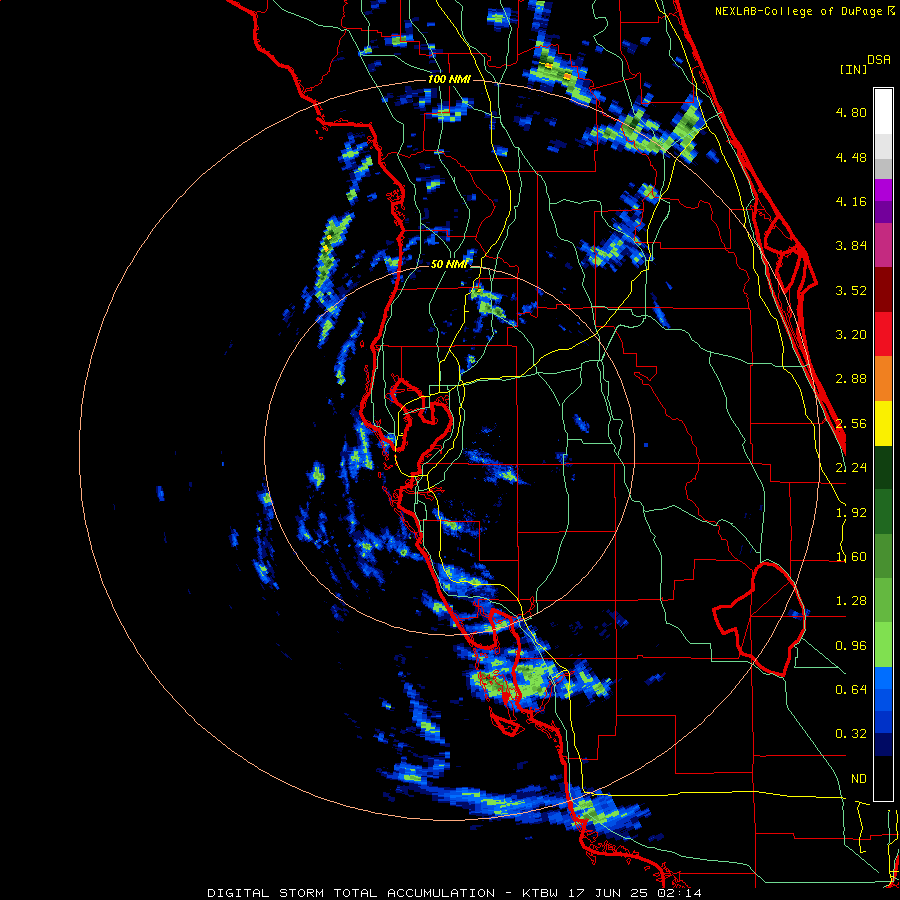The height and width of the screenshot is (900, 900).
Task: Pick the bright red swatch beside 3.20
Action: pyautogui.click(x=883, y=334)
